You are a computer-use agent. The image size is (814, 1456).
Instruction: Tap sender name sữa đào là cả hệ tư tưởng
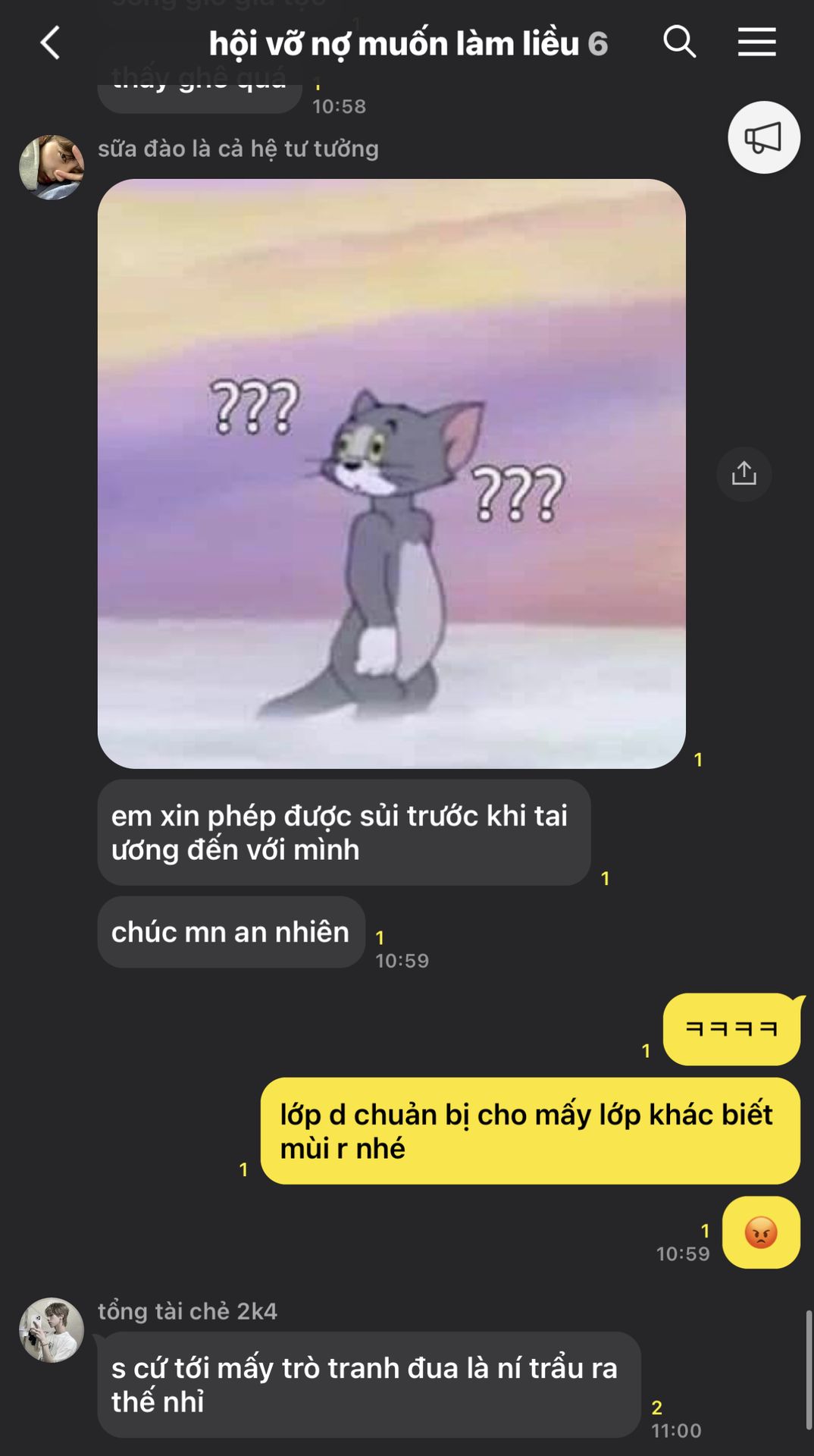point(238,149)
